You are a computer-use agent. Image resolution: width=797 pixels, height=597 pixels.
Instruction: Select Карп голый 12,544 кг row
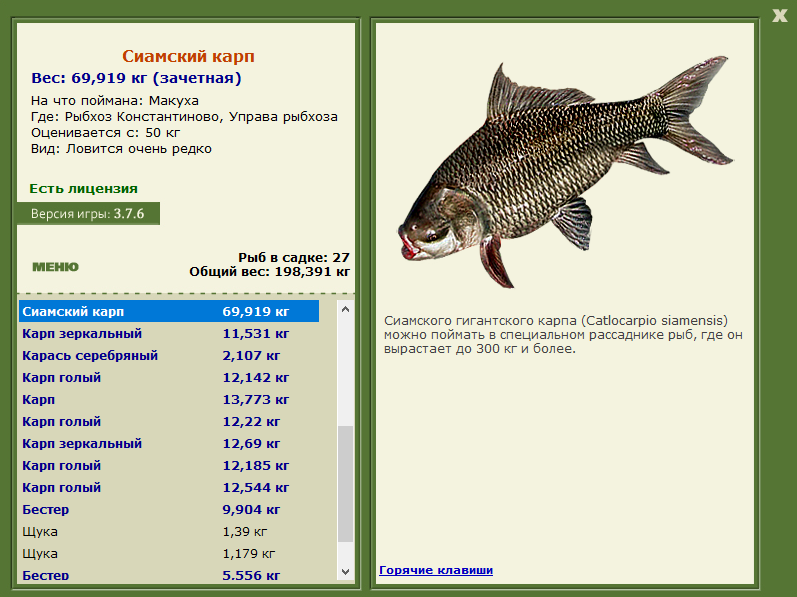[169, 487]
